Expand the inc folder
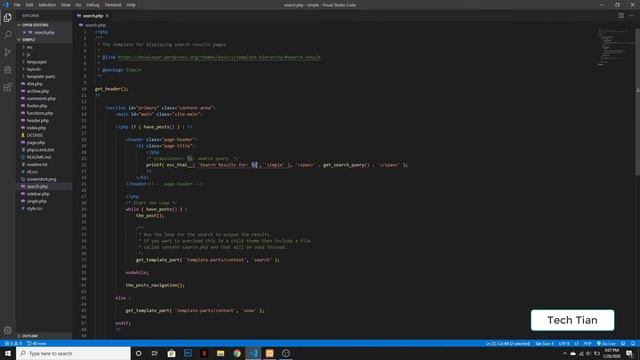Image resolution: width=640 pixels, height=360 pixels. (29, 47)
